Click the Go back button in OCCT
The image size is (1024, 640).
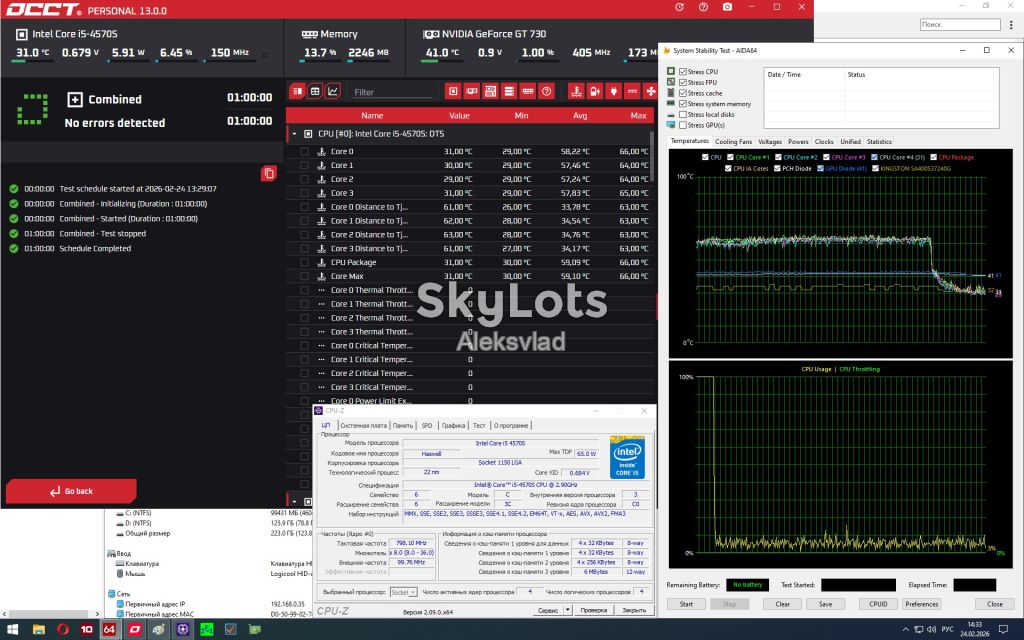pyautogui.click(x=71, y=491)
